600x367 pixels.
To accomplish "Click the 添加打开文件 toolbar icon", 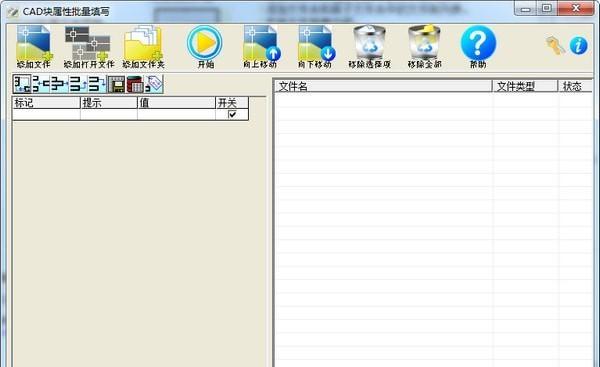I will coord(88,43).
